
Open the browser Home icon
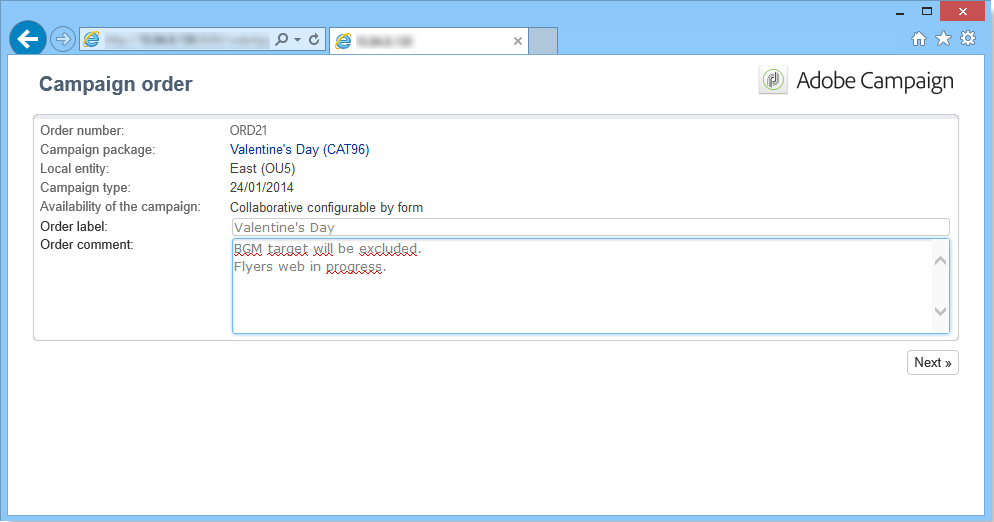pyautogui.click(x=919, y=39)
